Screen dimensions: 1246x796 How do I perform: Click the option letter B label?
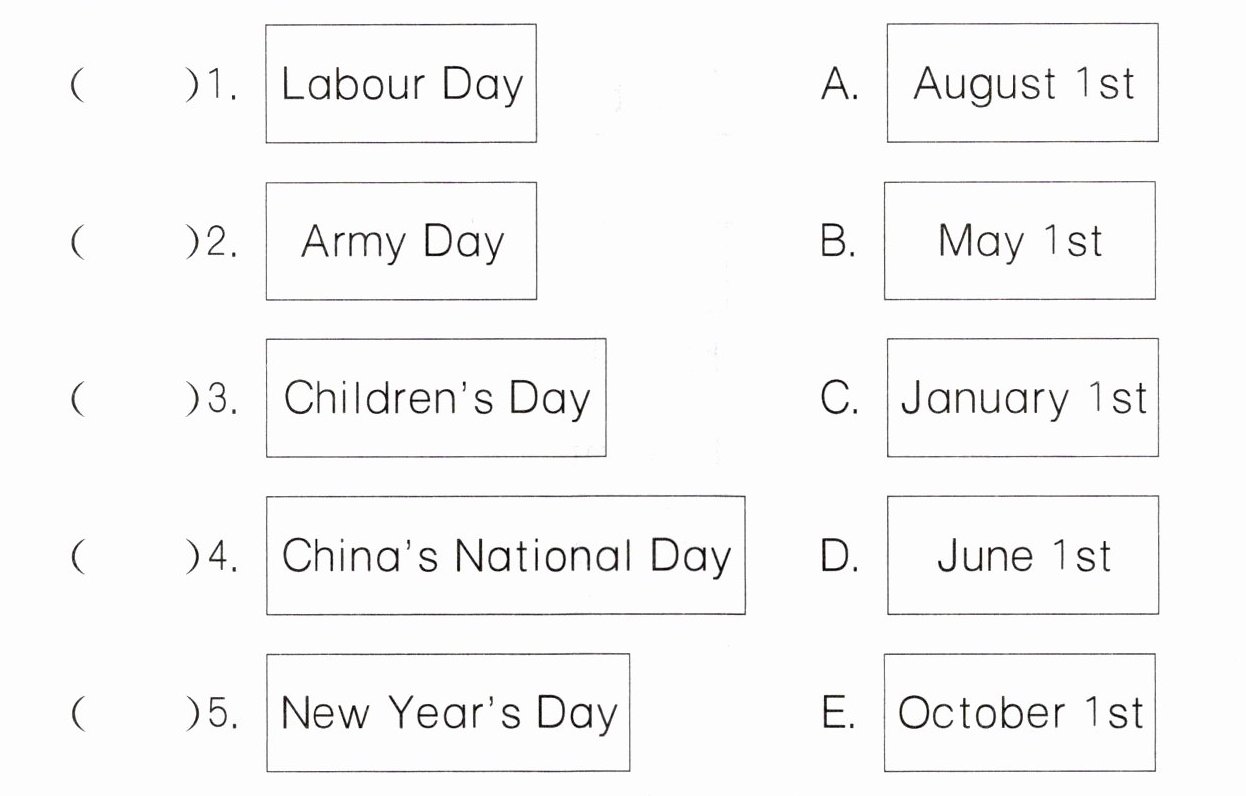(x=837, y=243)
